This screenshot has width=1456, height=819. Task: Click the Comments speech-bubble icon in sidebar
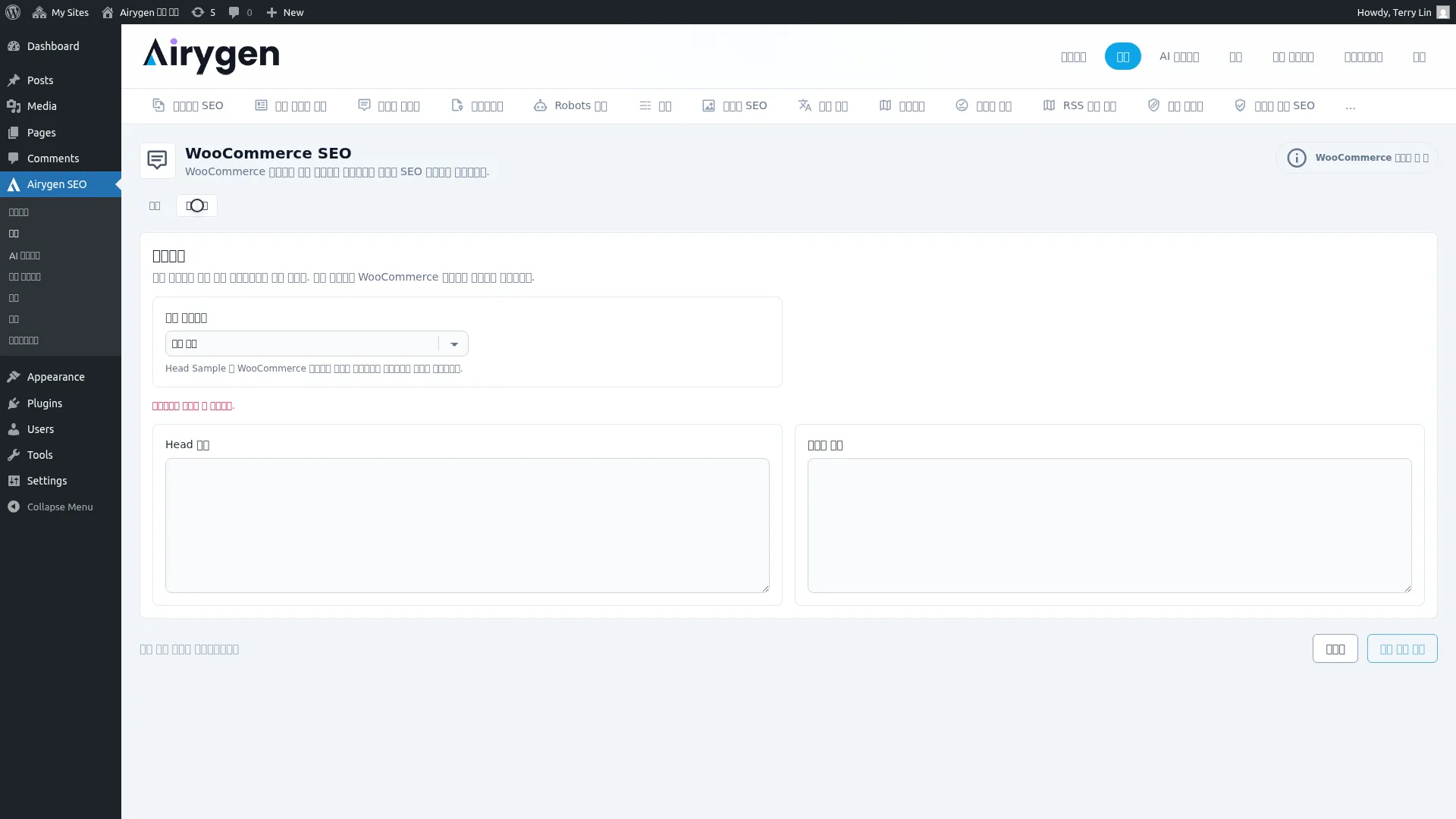(14, 158)
